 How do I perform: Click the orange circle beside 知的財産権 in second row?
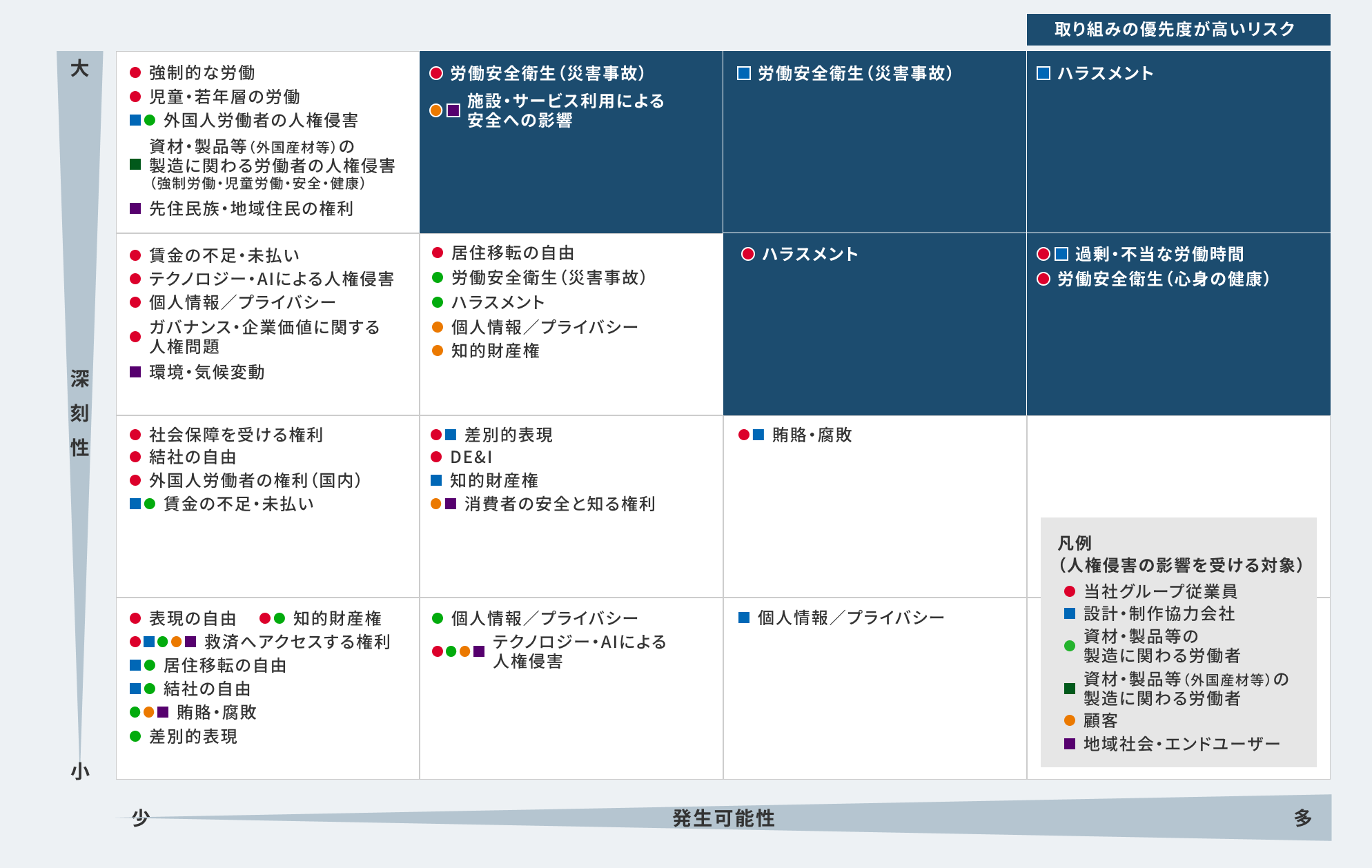[437, 351]
